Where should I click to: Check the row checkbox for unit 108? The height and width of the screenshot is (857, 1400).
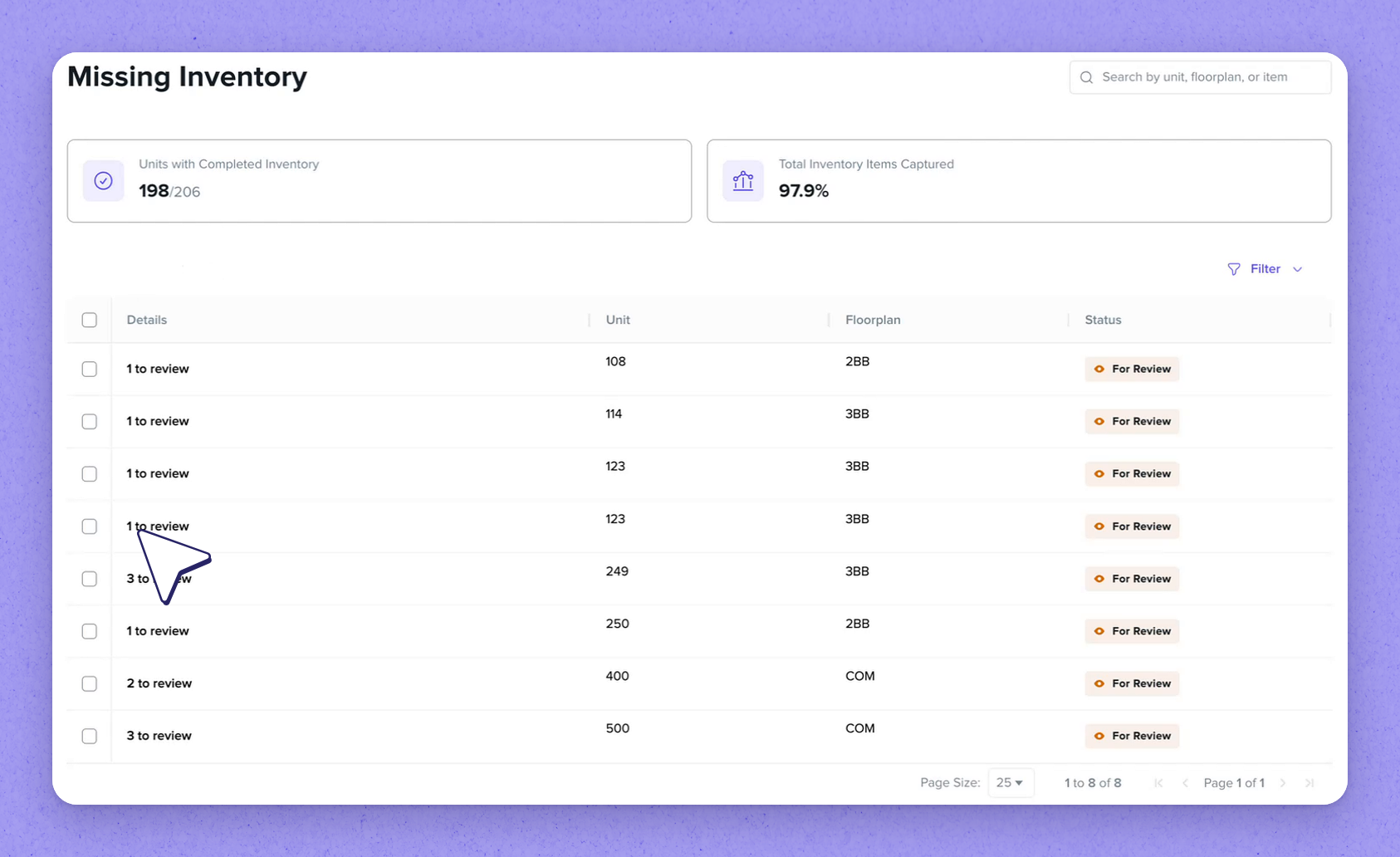(x=90, y=369)
